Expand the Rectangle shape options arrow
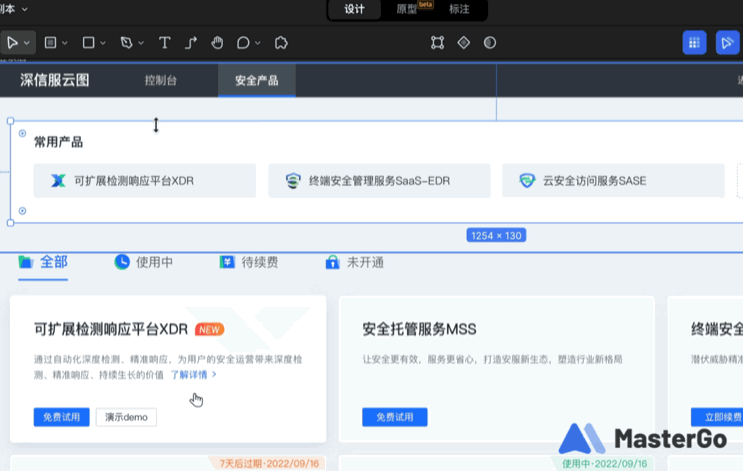This screenshot has width=743, height=471. (103, 43)
